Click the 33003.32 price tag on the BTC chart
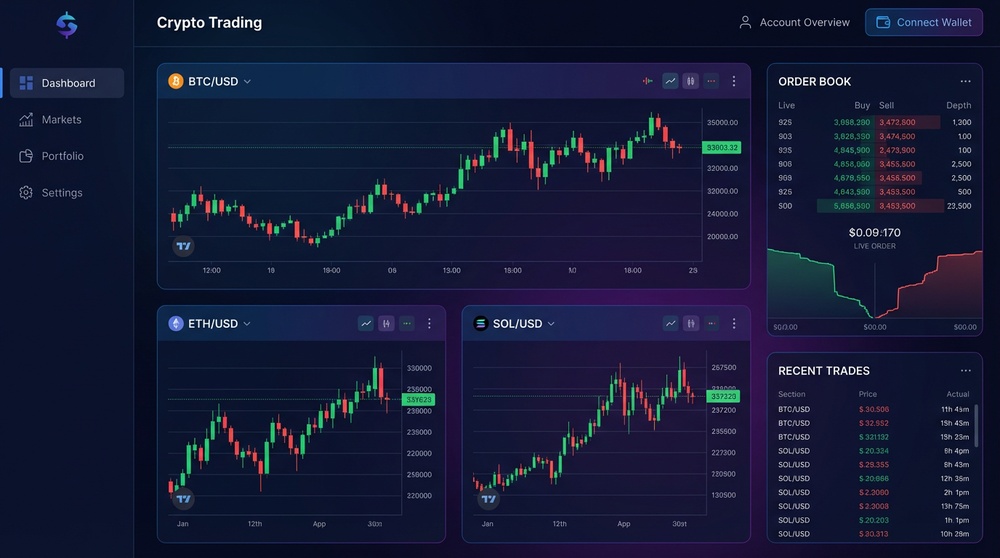The height and width of the screenshot is (558, 1000). coord(721,147)
